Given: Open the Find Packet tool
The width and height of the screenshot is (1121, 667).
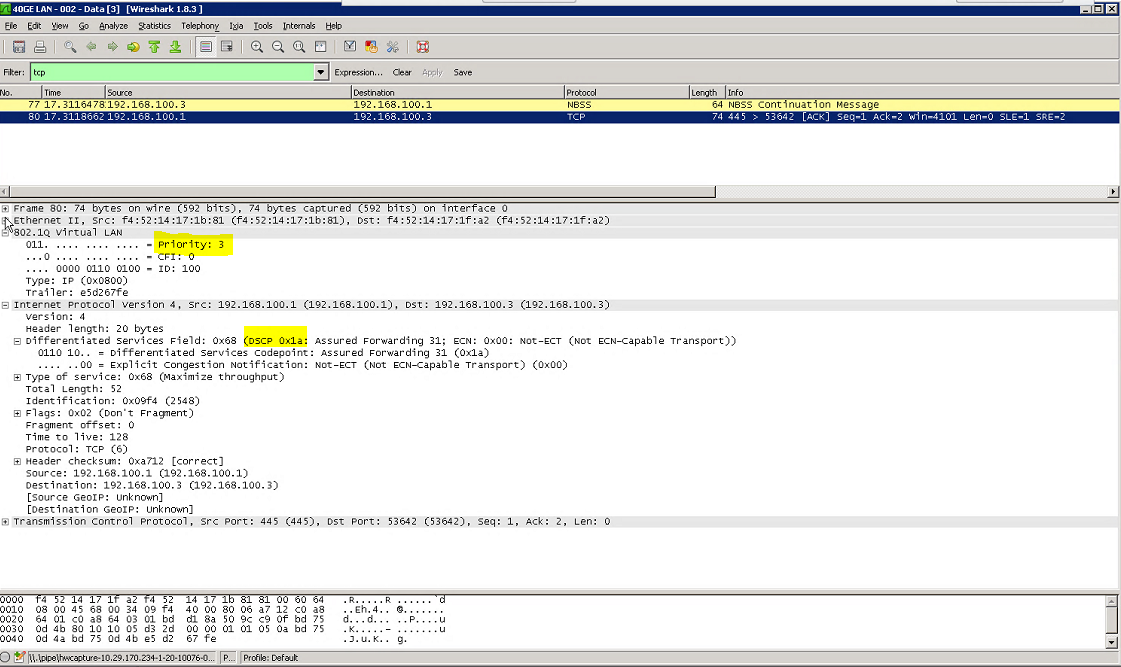Looking at the screenshot, I should pyautogui.click(x=70, y=46).
